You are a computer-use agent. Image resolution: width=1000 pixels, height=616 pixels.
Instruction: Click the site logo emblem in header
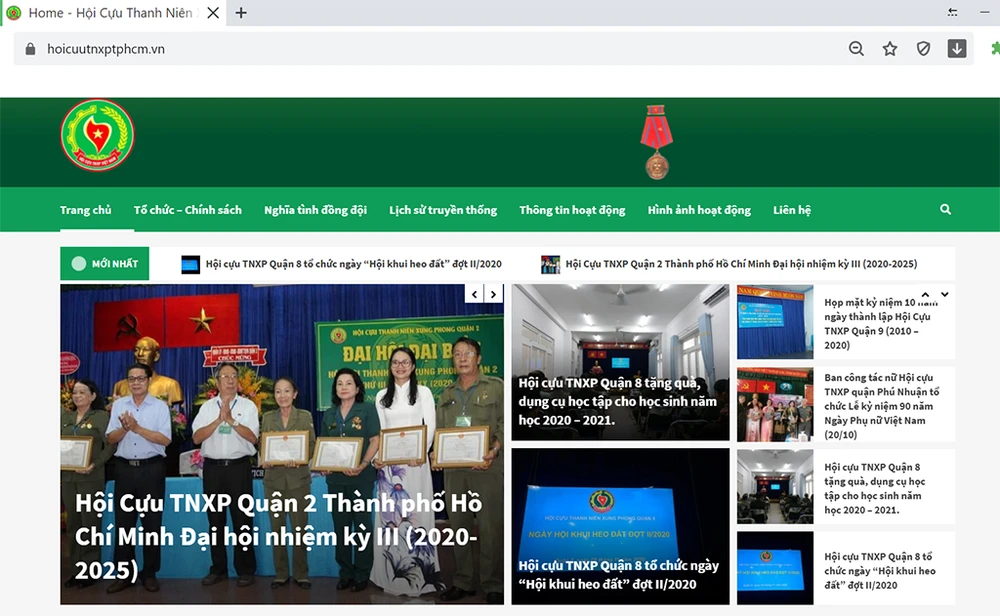coord(97,135)
